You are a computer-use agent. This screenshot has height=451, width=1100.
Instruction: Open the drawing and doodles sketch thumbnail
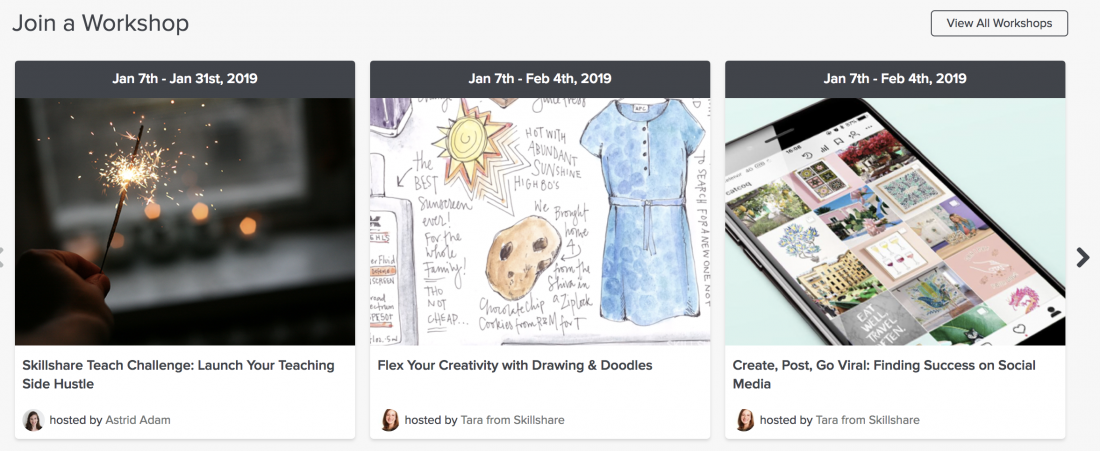tap(540, 222)
